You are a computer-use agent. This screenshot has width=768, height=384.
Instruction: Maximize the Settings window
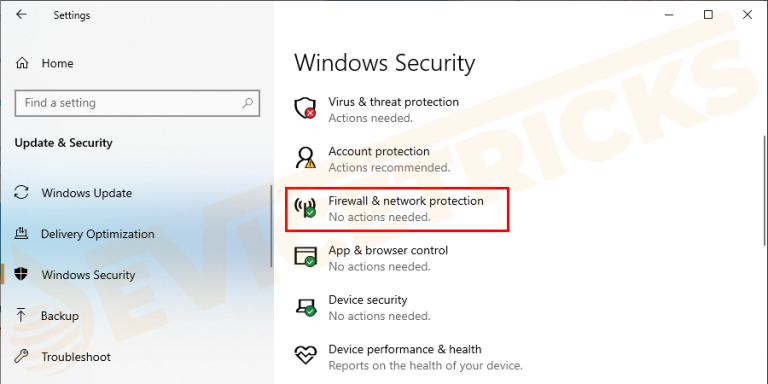(x=708, y=15)
